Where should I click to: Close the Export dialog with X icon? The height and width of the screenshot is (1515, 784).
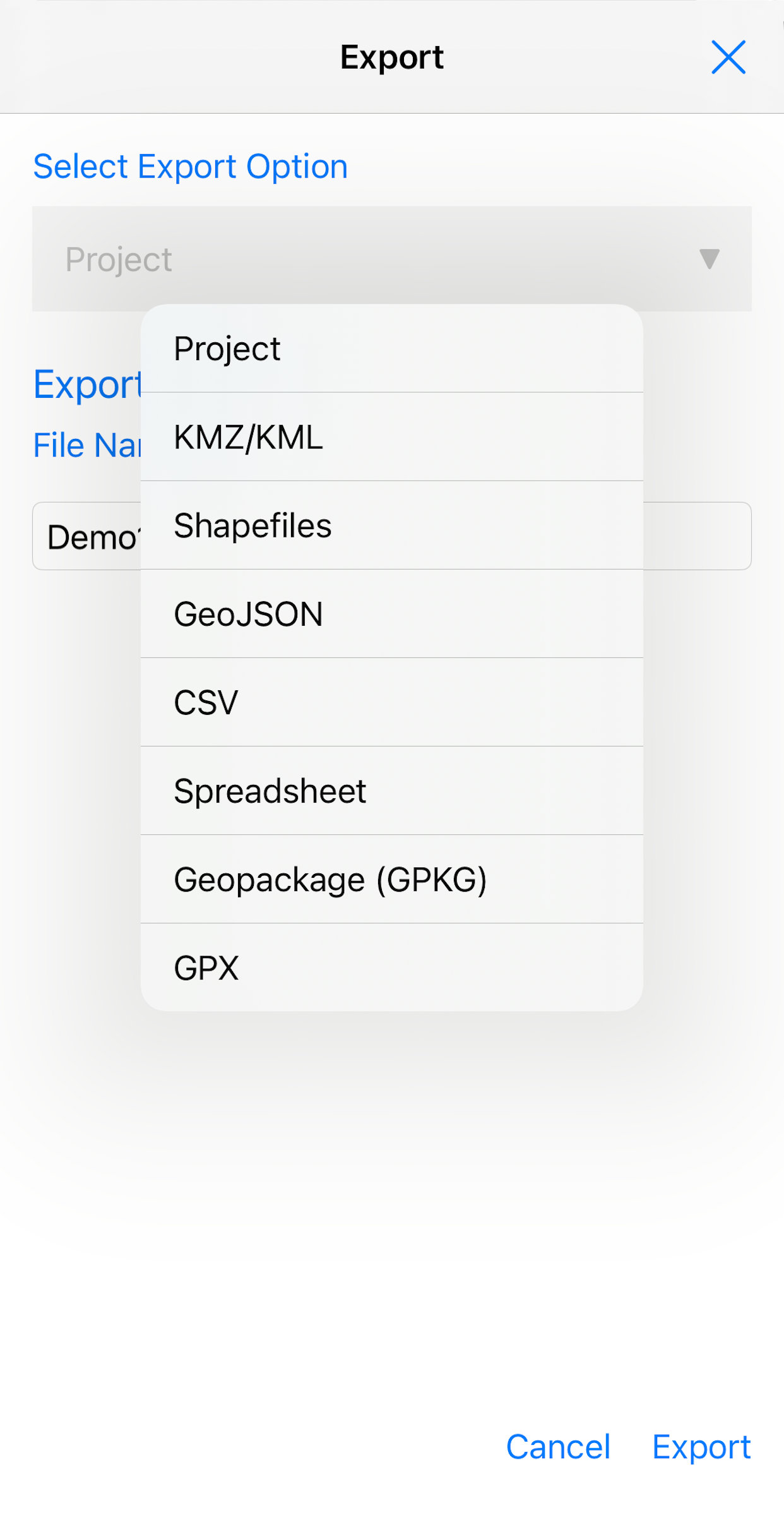728,57
